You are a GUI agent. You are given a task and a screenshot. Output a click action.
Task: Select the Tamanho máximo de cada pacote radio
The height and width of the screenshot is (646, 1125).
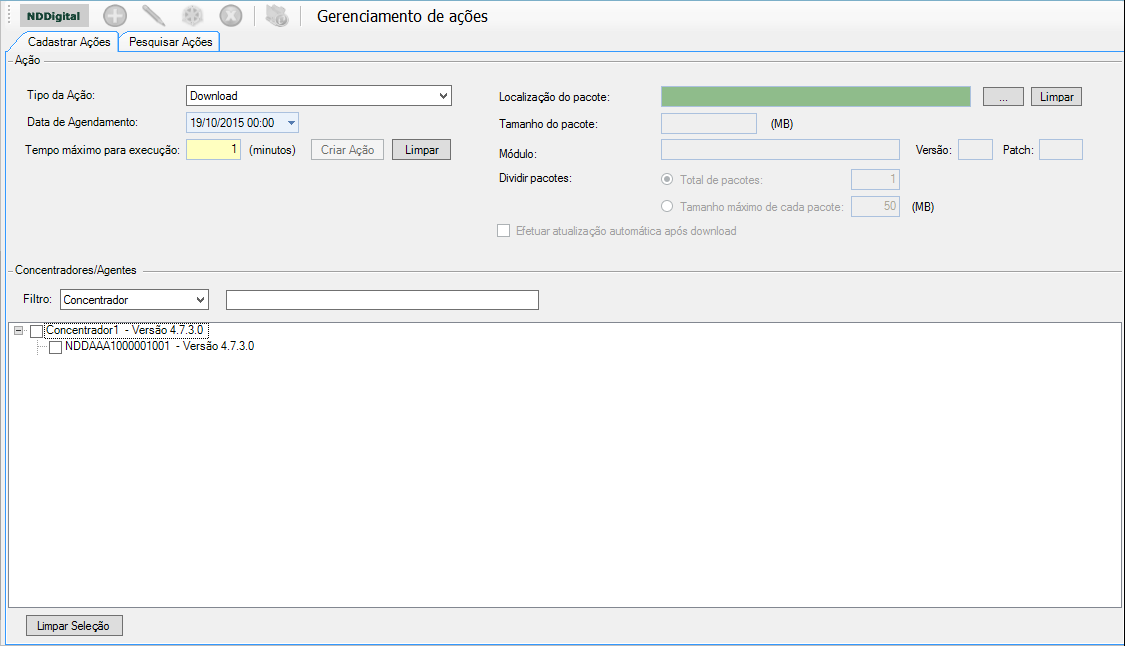tap(667, 207)
